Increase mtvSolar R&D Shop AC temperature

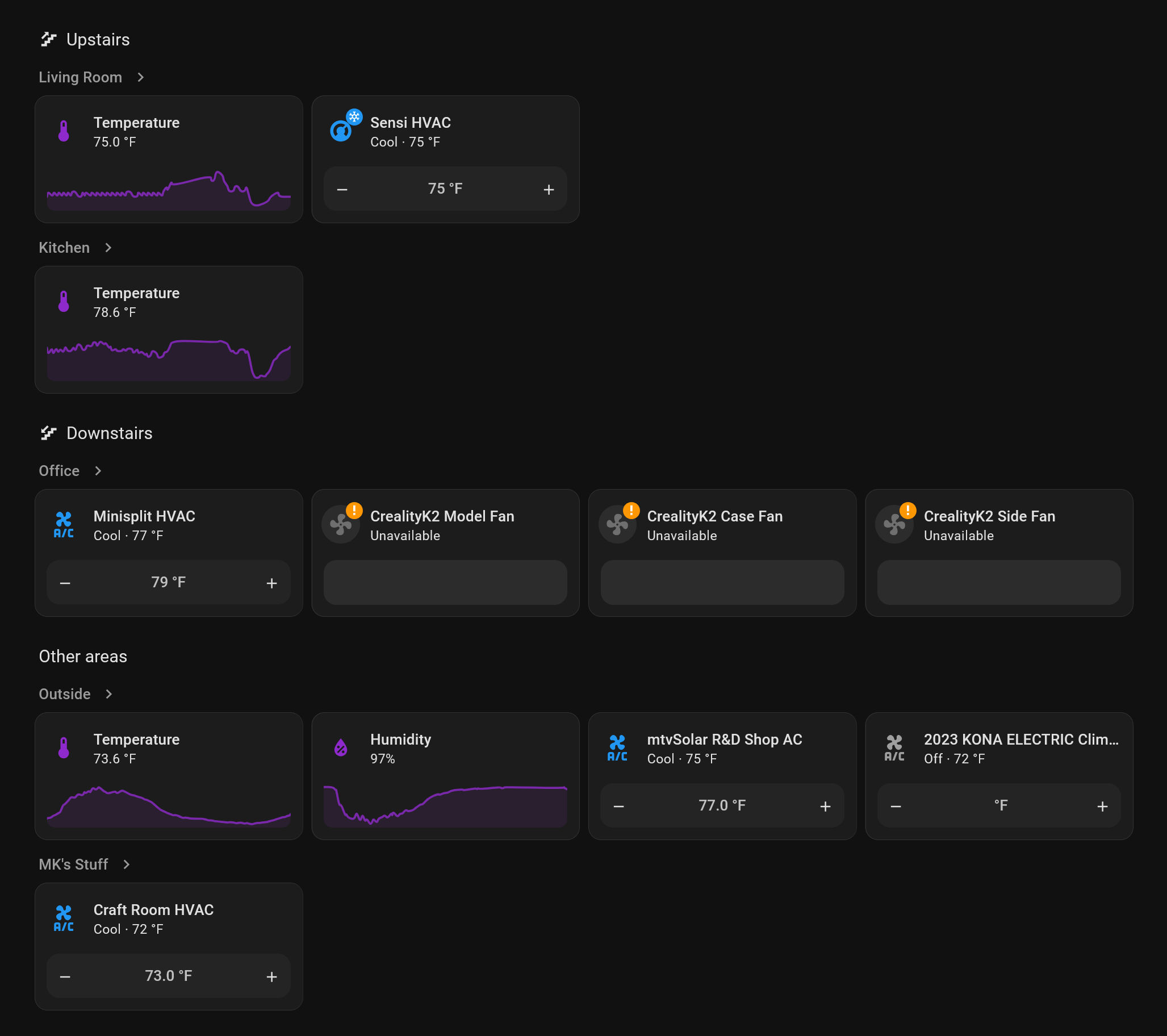tap(826, 807)
